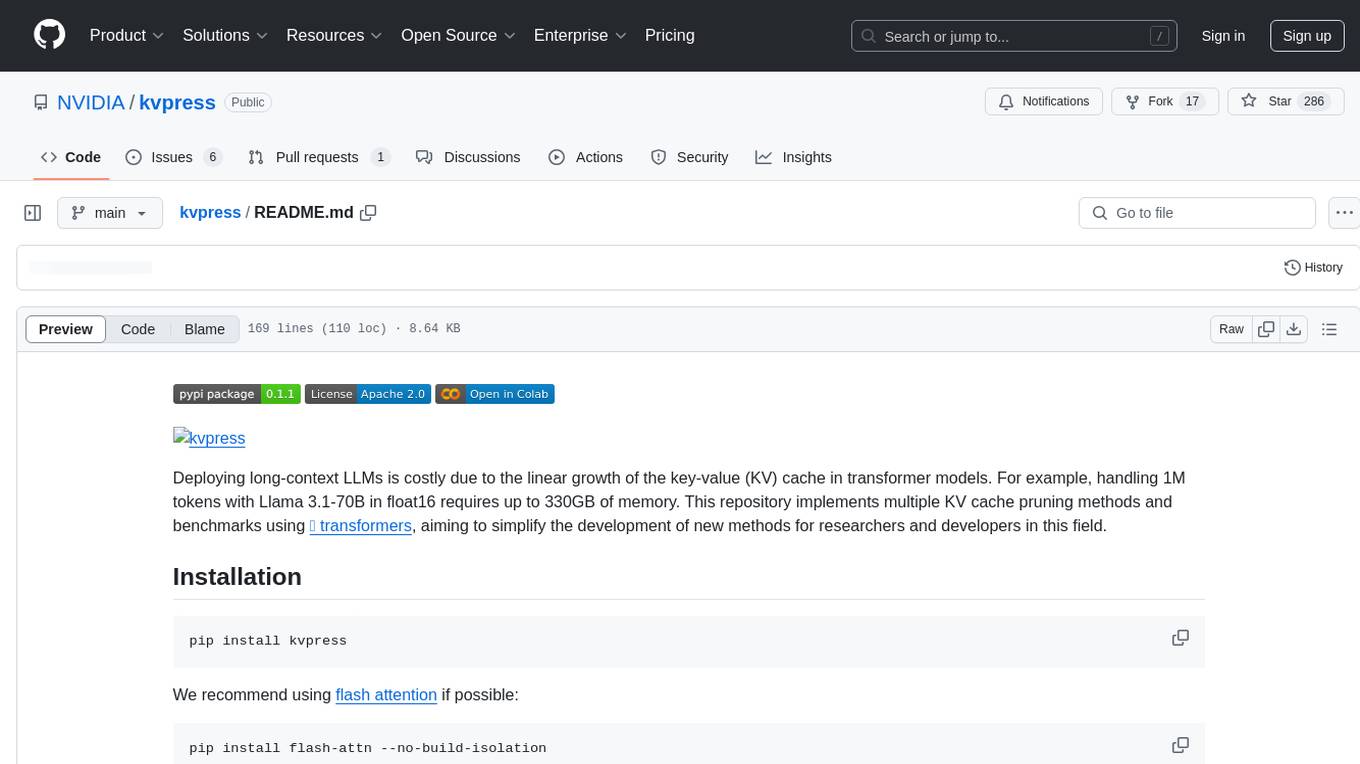This screenshot has height=764, width=1360.
Task: Open more file actions ellipsis menu
Action: pyautogui.click(x=1344, y=213)
